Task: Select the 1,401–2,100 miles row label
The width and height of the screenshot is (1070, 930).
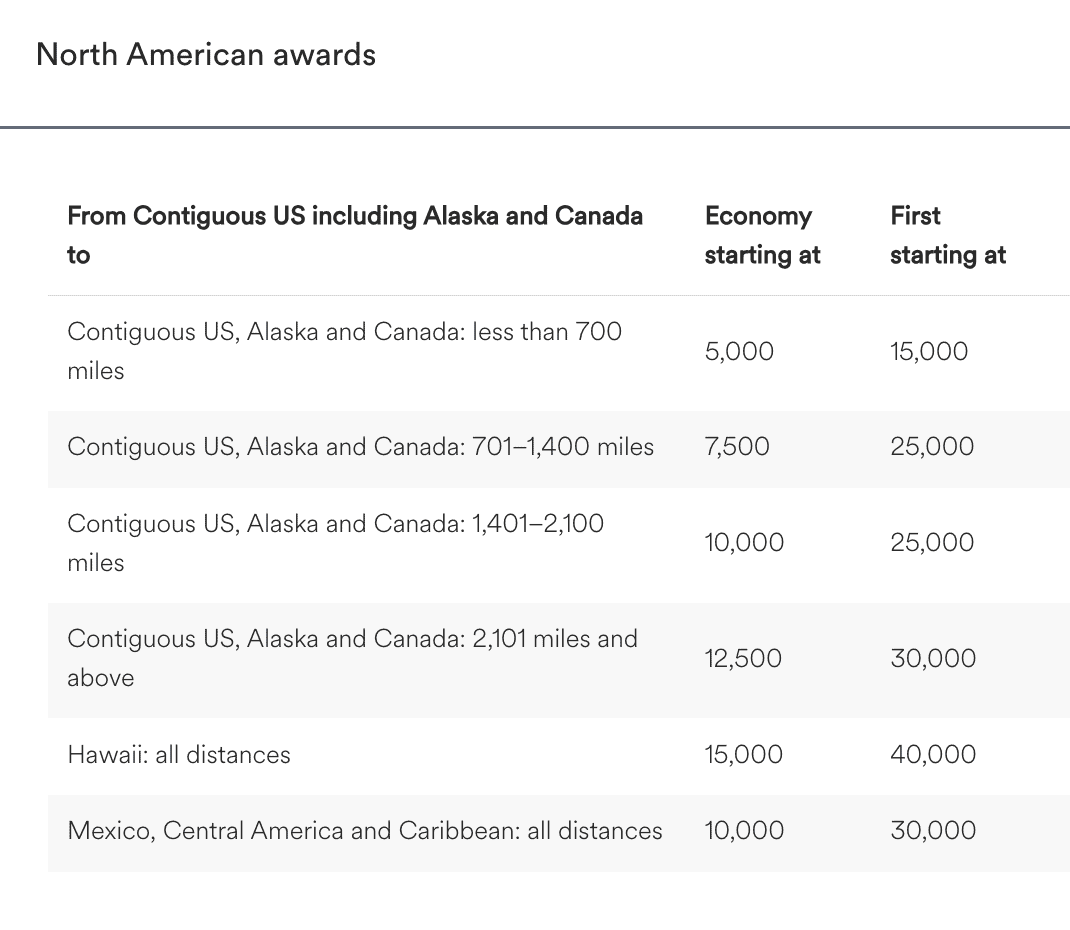Action: 335,542
